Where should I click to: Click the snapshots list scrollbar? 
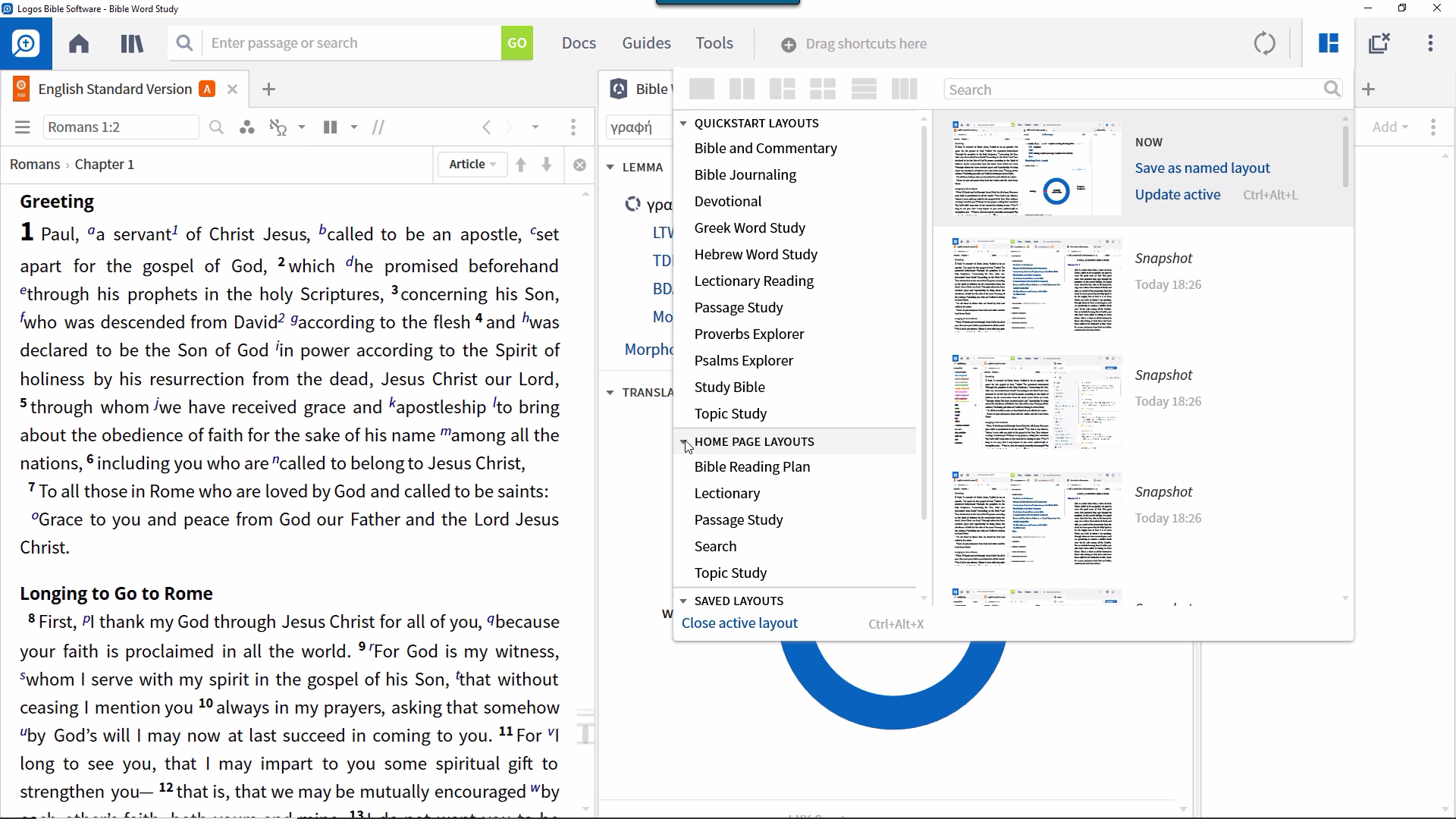[1346, 156]
